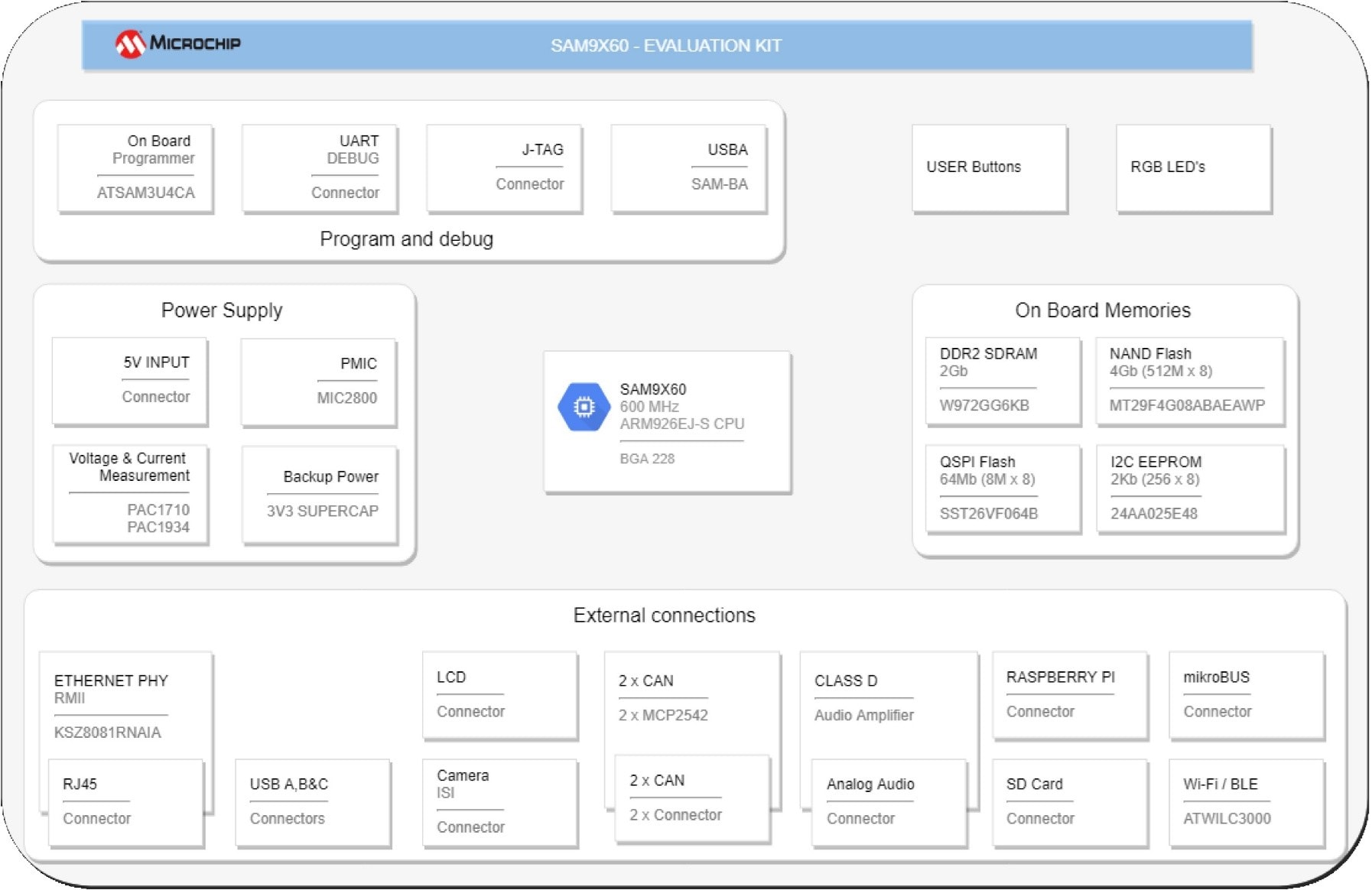Click the Wi-Fi / BLE ATWILC3000 block

1246,801
